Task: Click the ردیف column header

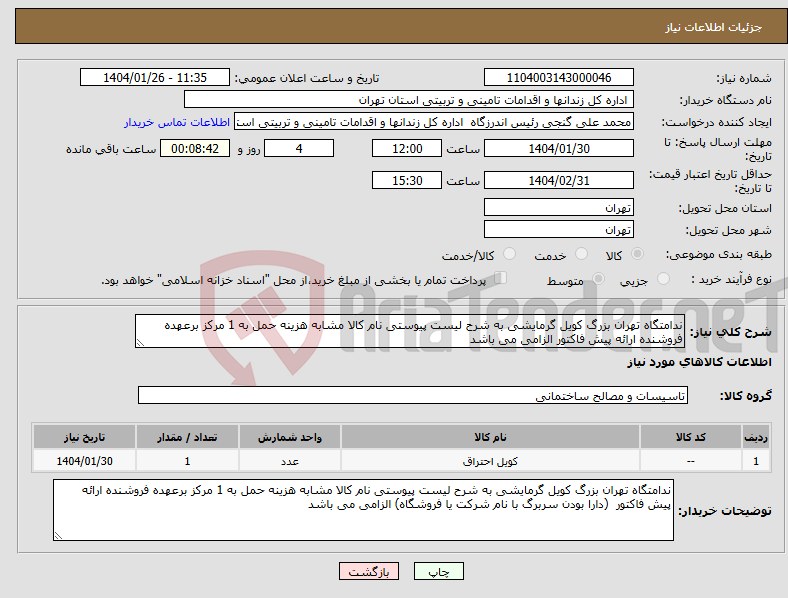Action: [756, 437]
